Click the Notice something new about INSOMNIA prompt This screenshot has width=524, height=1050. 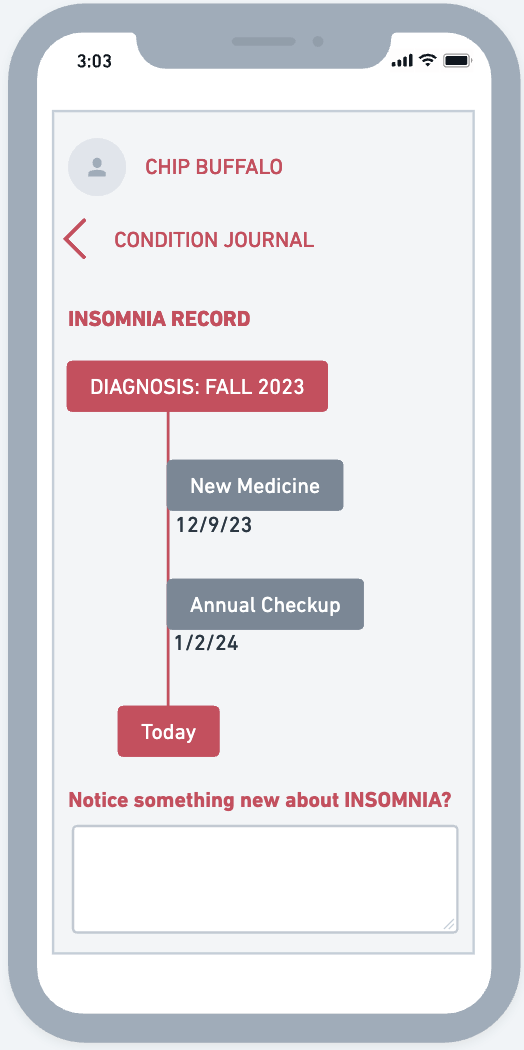point(260,800)
